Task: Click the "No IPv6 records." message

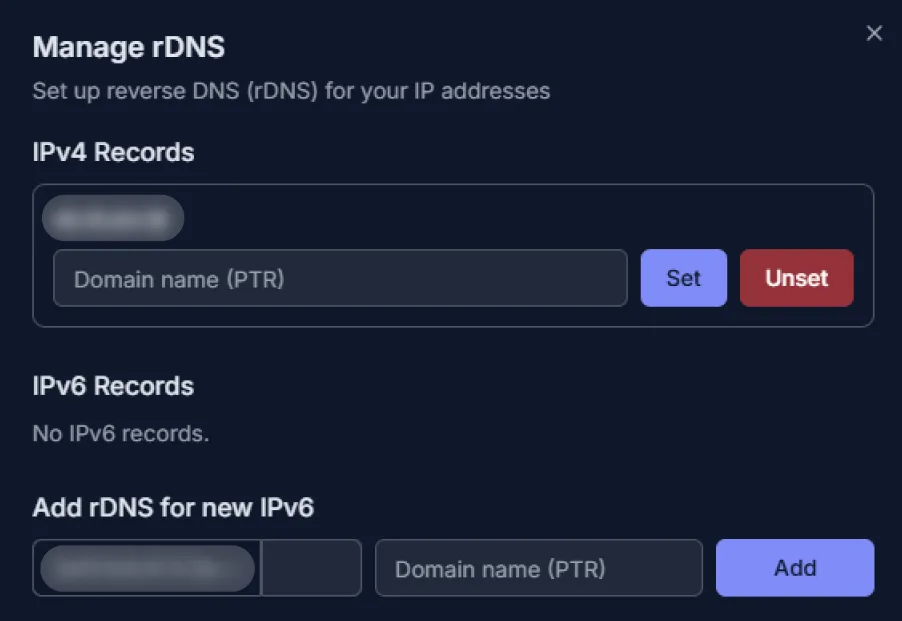Action: [x=120, y=434]
